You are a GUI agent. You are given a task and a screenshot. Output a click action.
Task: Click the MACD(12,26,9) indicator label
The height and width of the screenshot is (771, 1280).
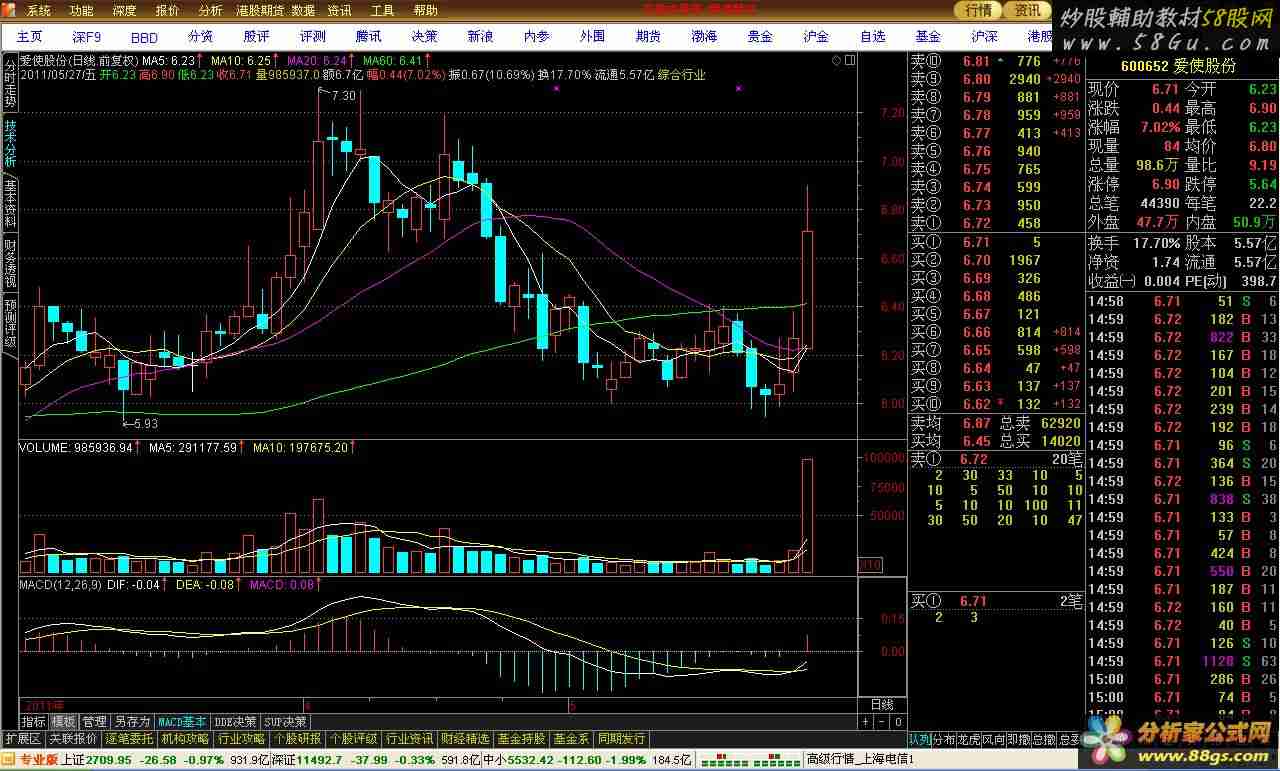click(x=61, y=584)
